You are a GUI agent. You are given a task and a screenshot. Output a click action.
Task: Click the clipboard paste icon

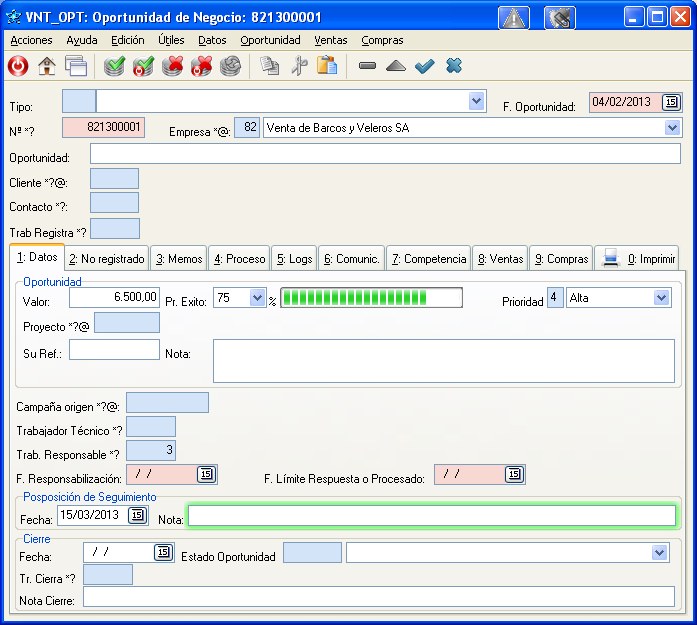tap(327, 65)
